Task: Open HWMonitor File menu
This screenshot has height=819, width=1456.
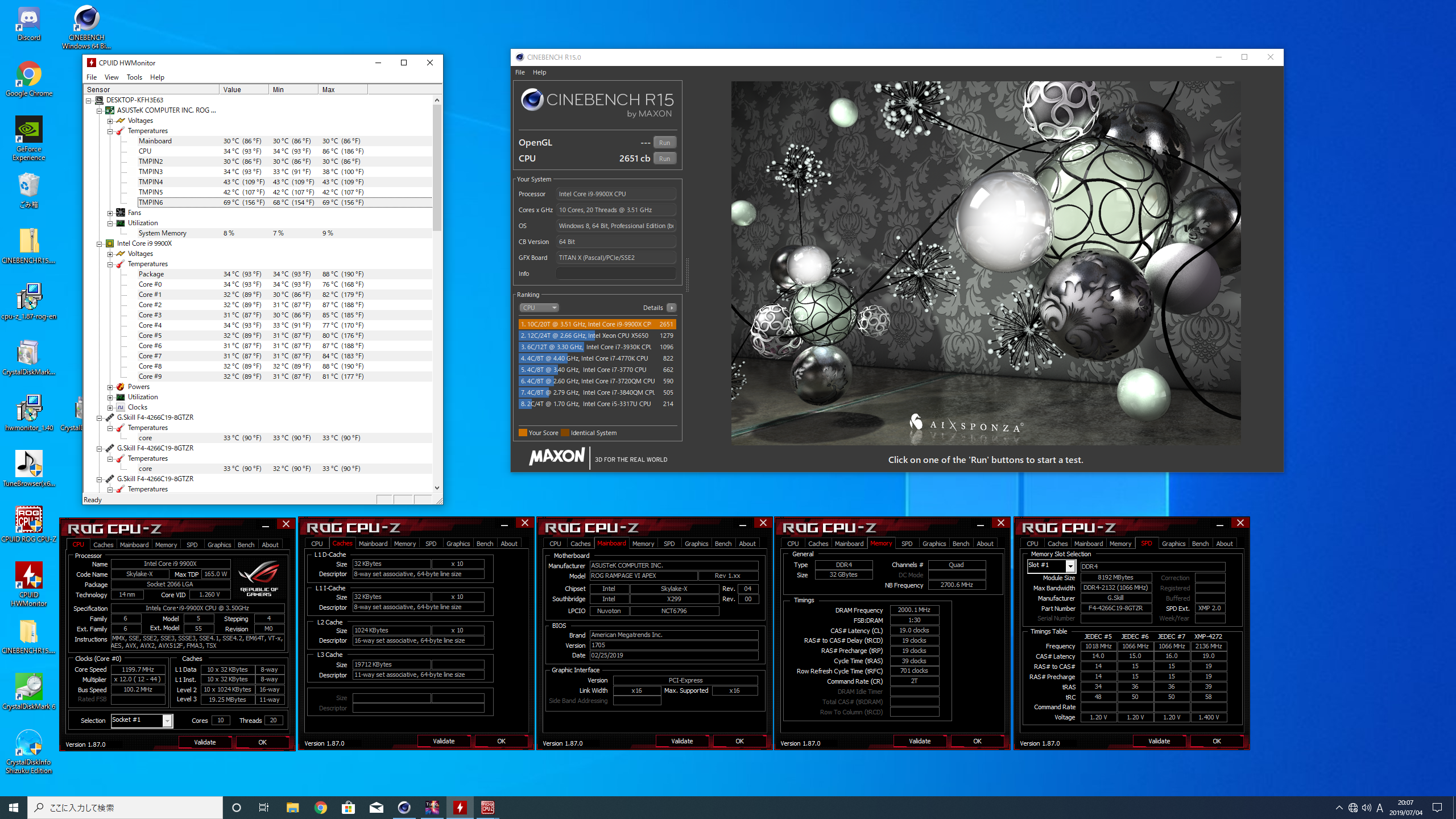Action: [x=92, y=77]
